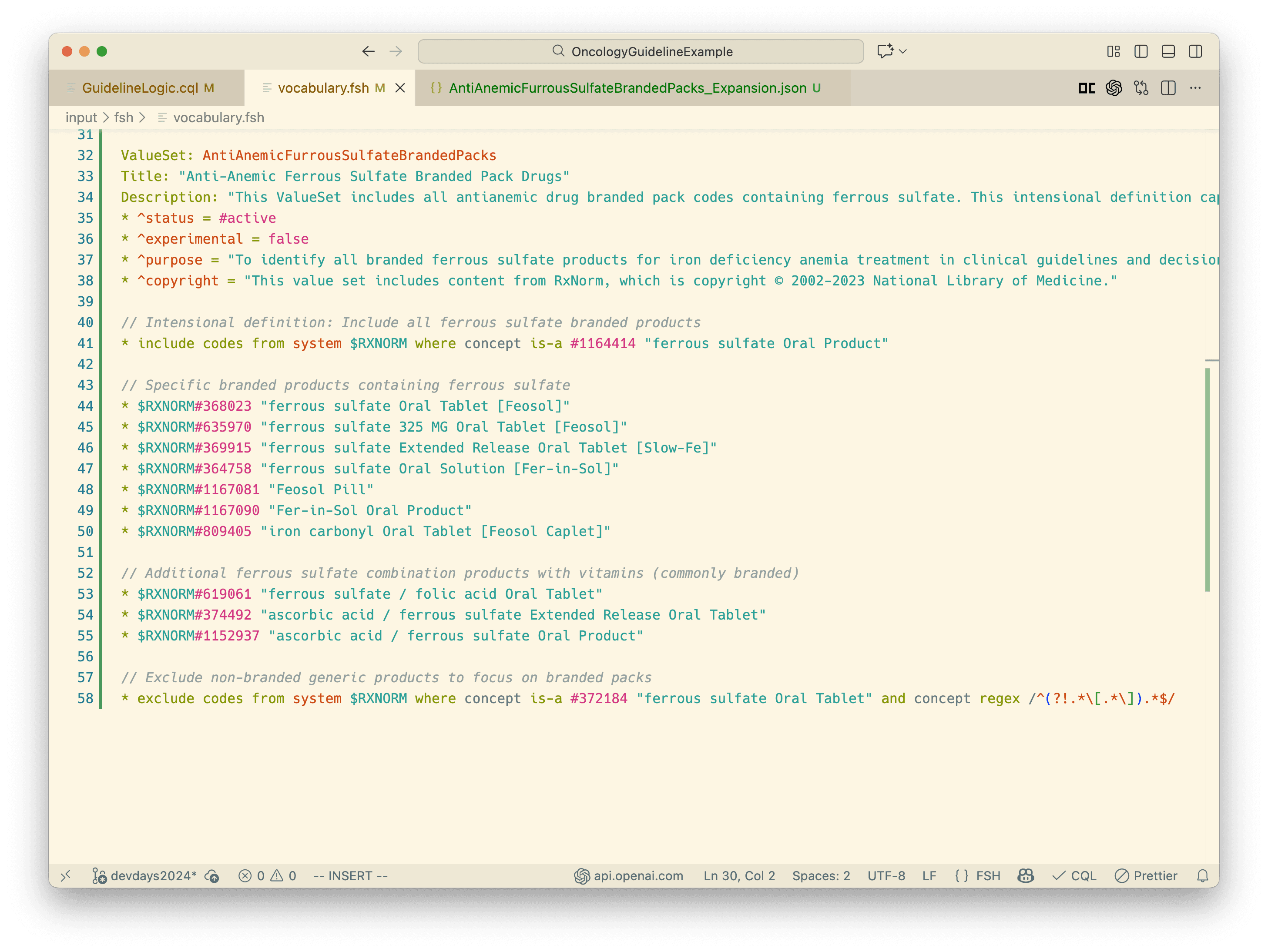Open more editor actions via the ellipsis icon
The image size is (1268, 952).
(1196, 88)
